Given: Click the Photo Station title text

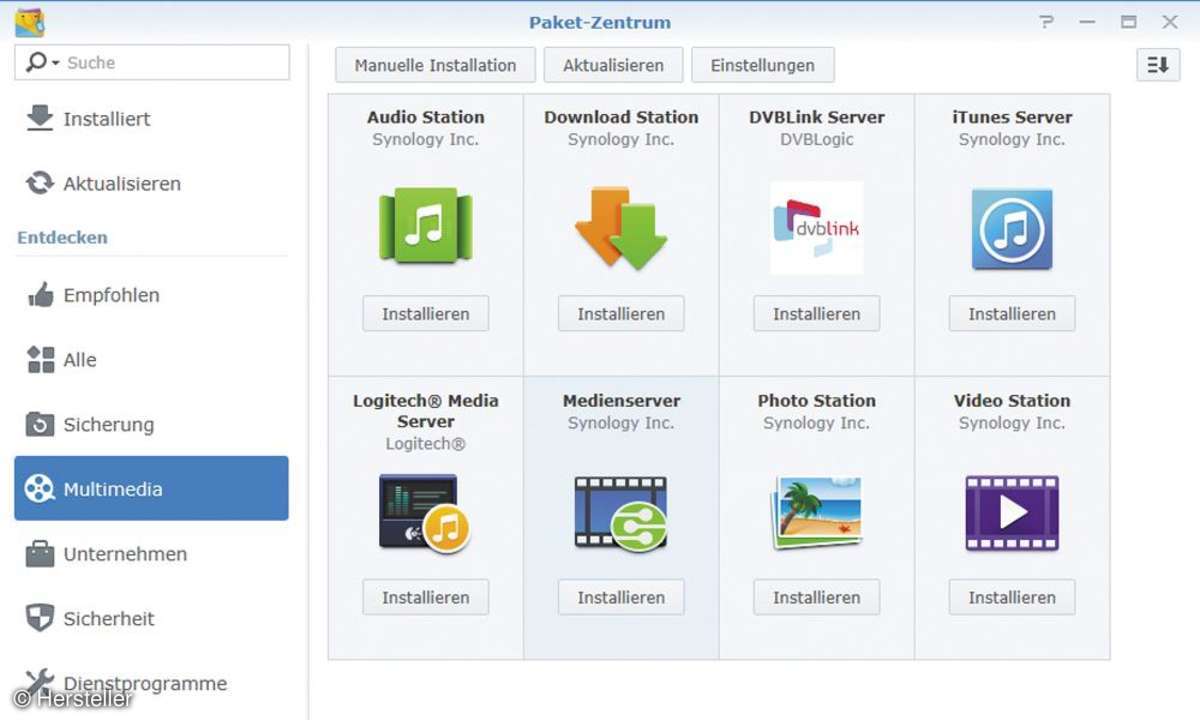Looking at the screenshot, I should (x=816, y=401).
